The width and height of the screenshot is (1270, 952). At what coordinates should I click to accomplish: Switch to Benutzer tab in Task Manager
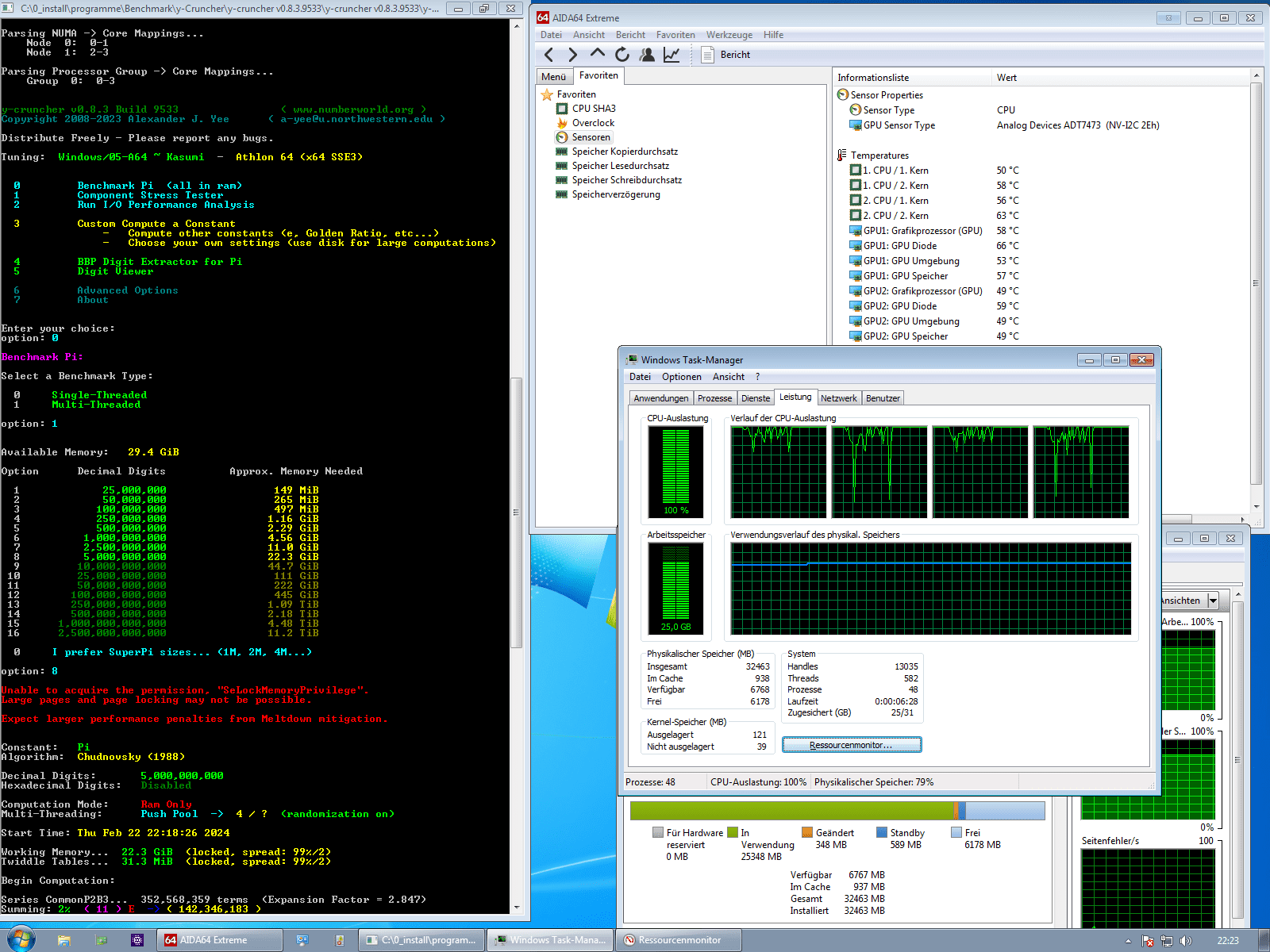point(883,398)
